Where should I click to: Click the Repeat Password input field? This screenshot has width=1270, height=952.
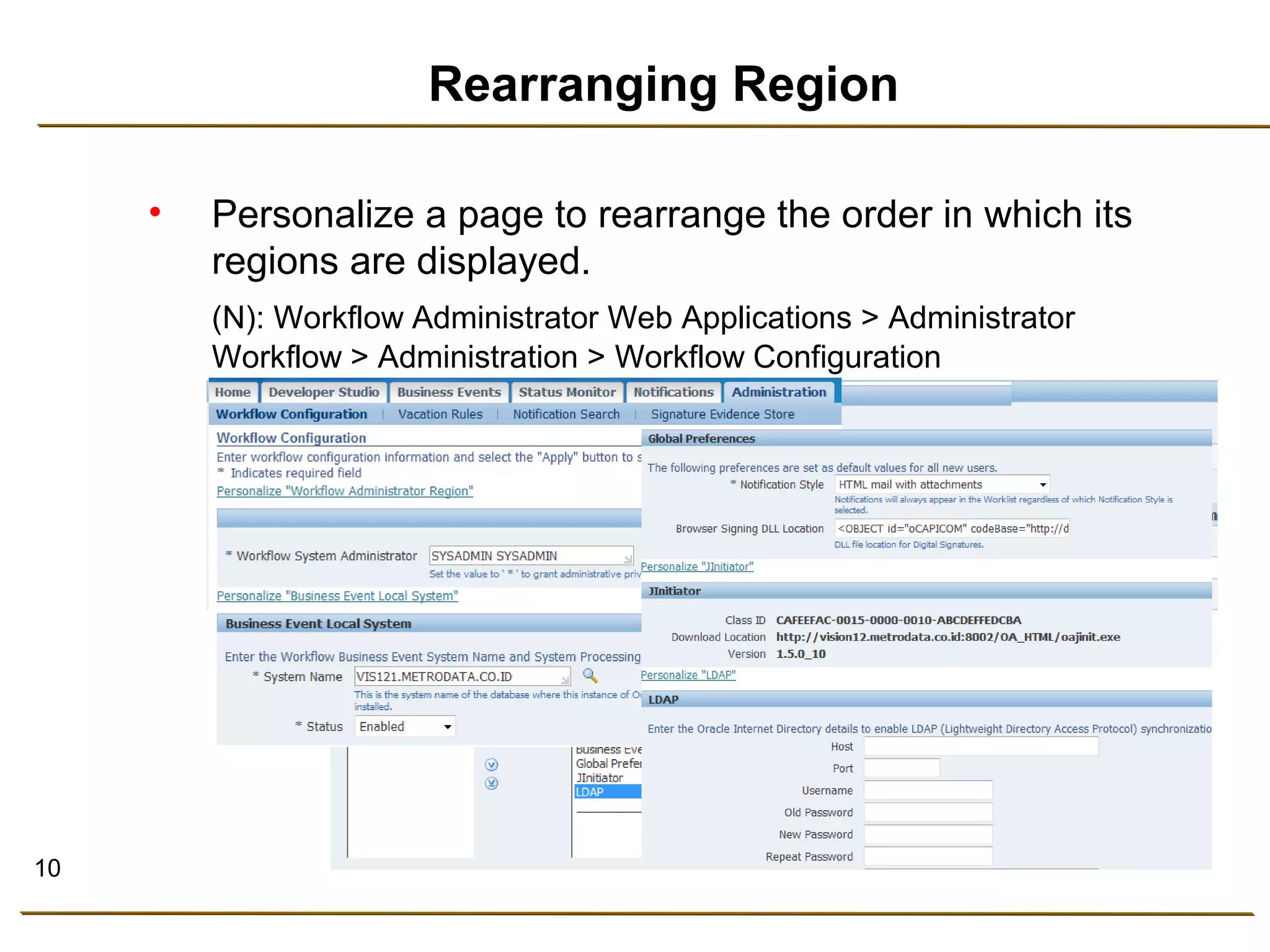[928, 857]
